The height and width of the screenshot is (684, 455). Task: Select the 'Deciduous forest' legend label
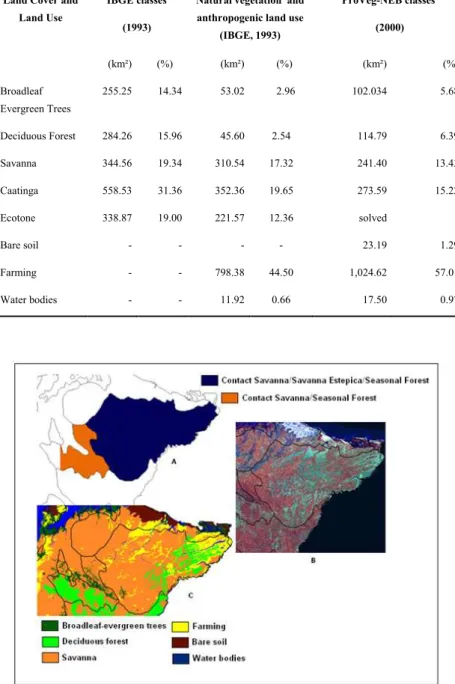[x=95, y=641]
